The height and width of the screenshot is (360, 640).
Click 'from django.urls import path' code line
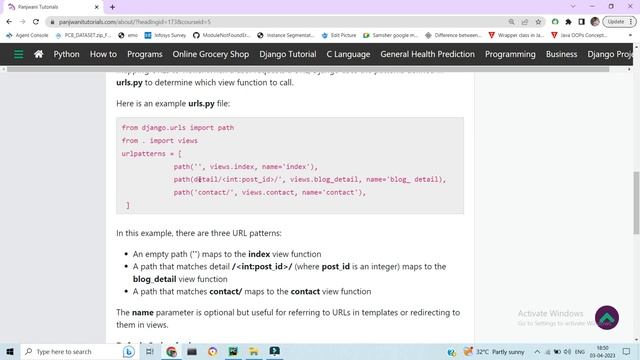(178, 127)
